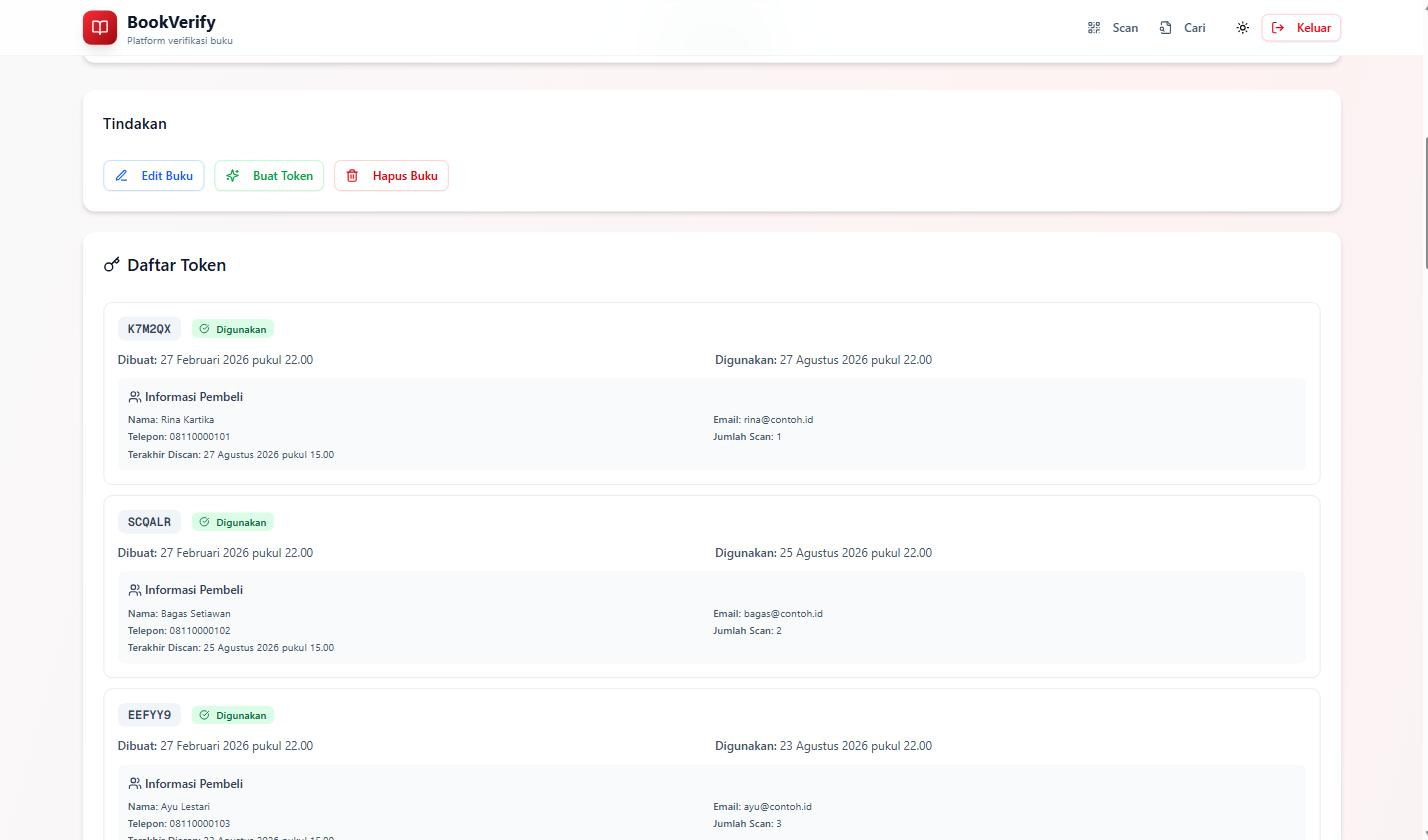The image size is (1428, 840).
Task: Click the QR scan icon in header
Action: click(1094, 28)
